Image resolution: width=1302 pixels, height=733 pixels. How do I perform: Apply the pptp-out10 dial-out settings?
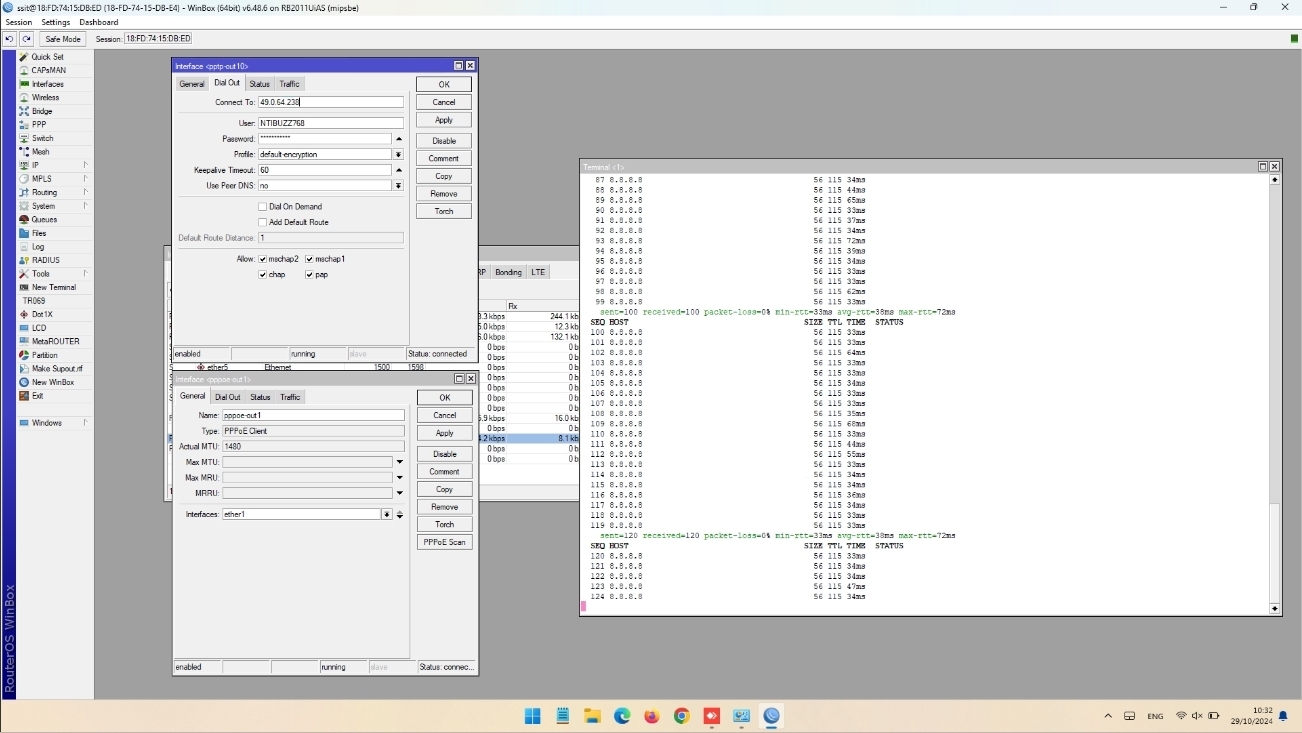pos(443,120)
